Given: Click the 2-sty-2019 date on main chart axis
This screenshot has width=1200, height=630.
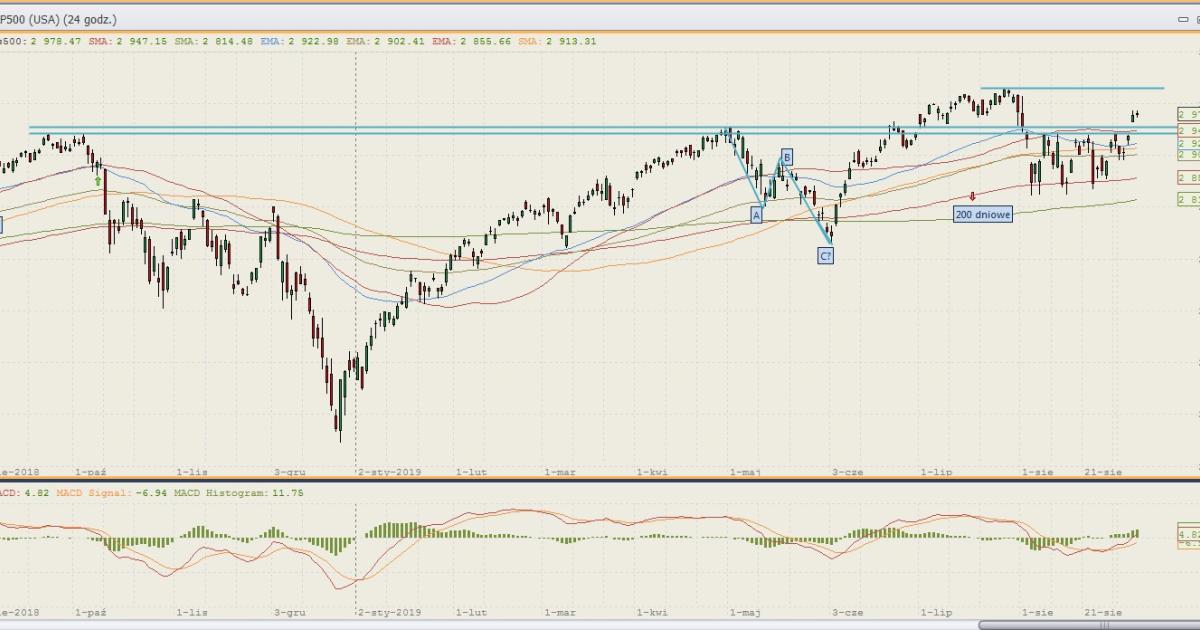Looking at the screenshot, I should 390,470.
